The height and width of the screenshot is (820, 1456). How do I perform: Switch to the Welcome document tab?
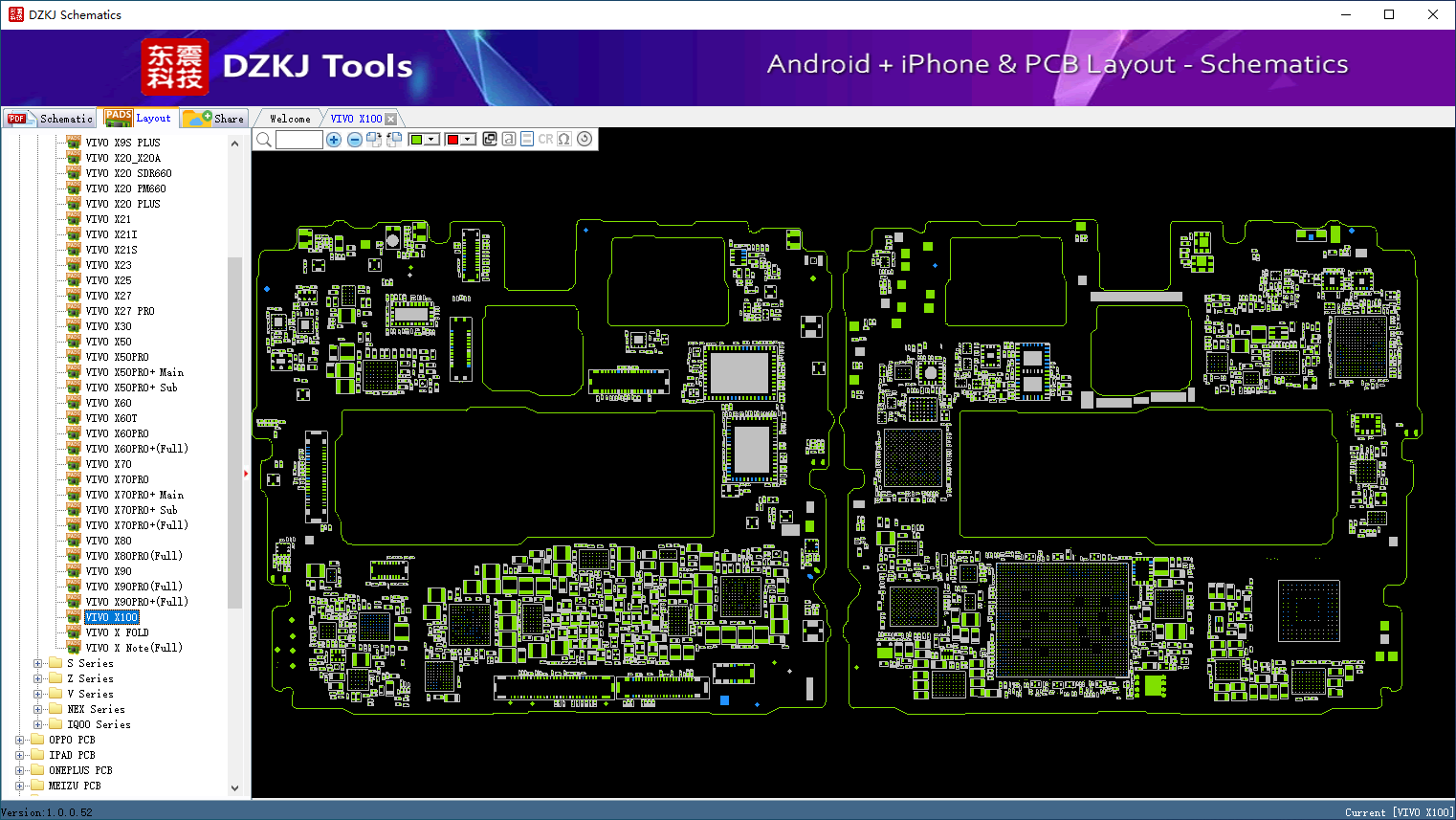290,119
